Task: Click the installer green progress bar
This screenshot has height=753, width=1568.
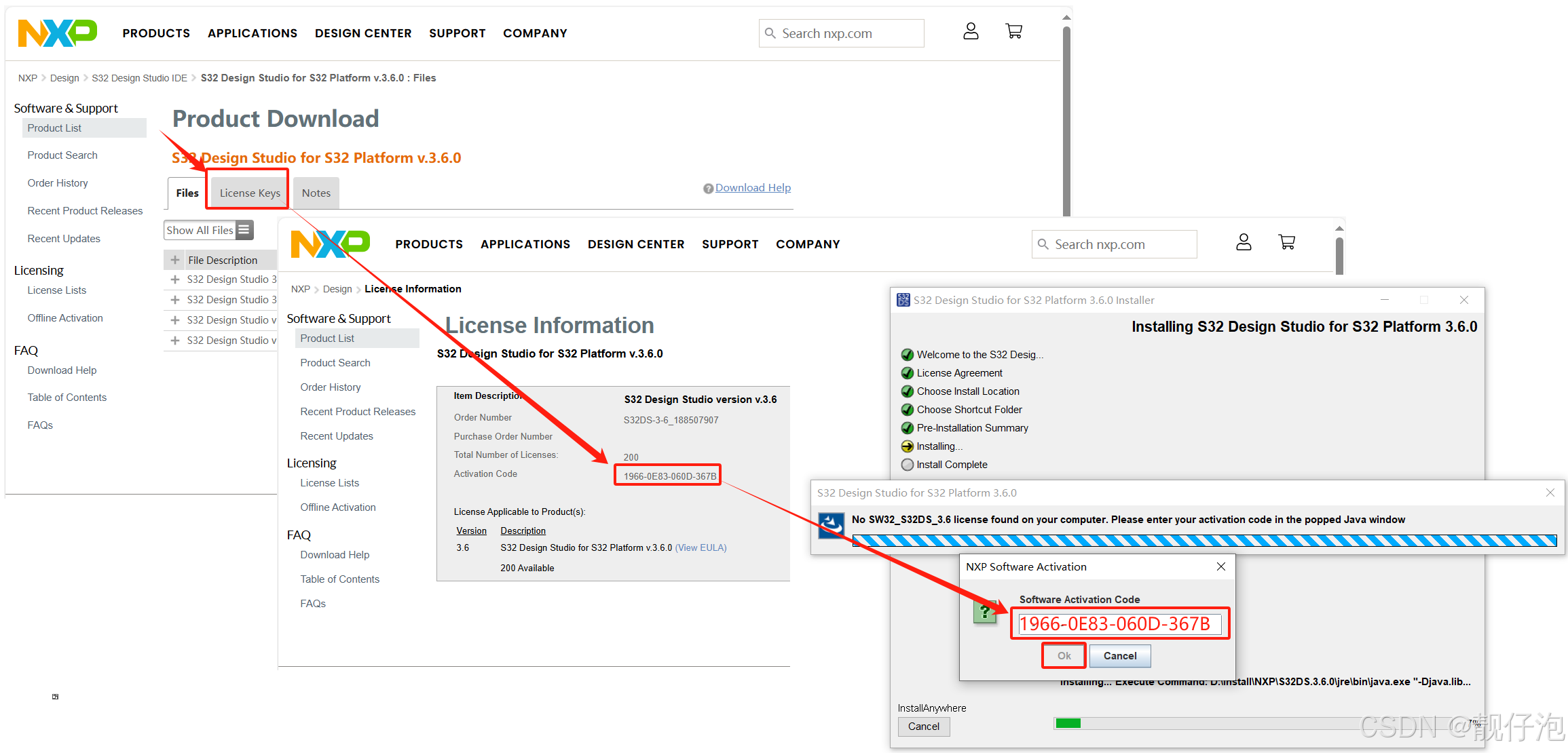Action: click(x=1068, y=723)
